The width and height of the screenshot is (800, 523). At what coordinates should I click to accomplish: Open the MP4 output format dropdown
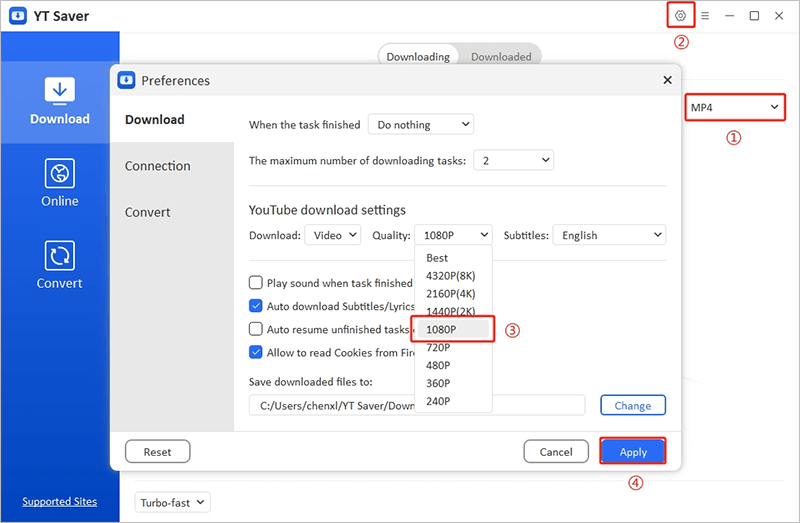tap(735, 107)
